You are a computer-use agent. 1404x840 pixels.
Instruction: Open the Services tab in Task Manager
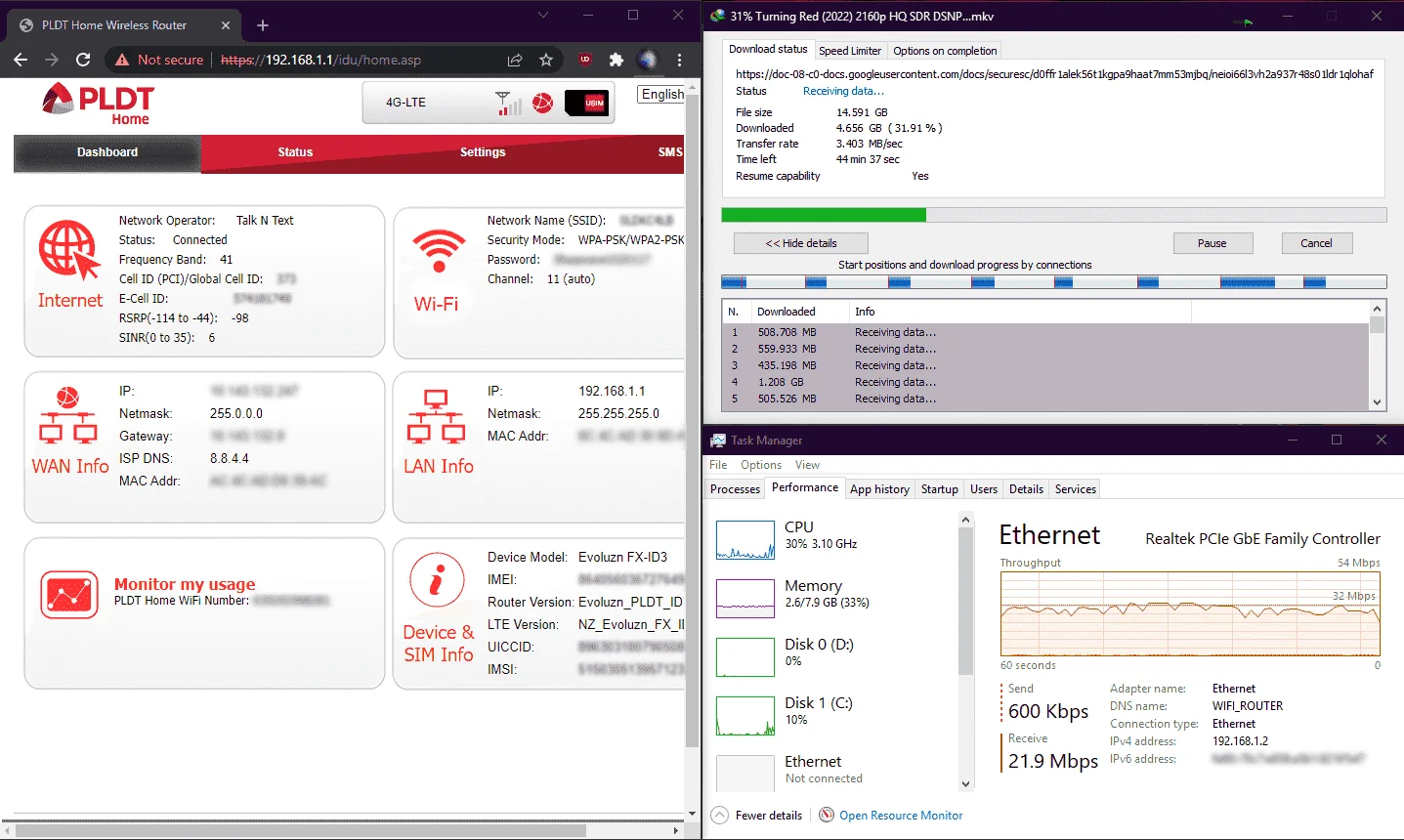pos(1076,489)
